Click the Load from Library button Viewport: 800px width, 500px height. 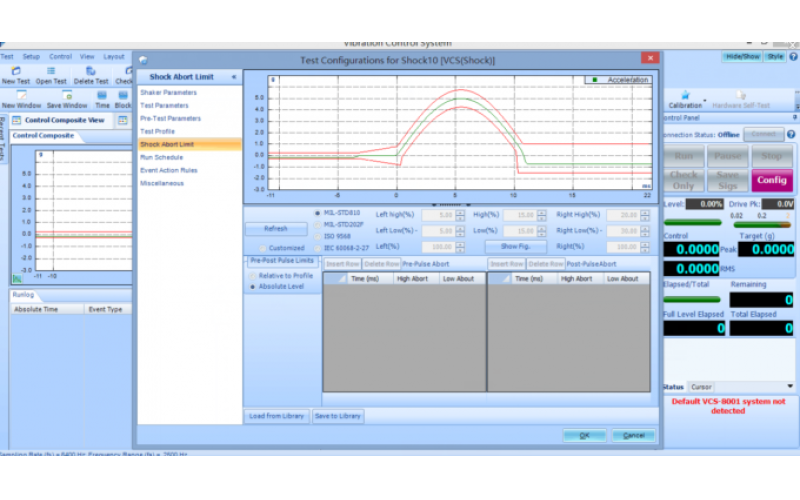coord(277,416)
